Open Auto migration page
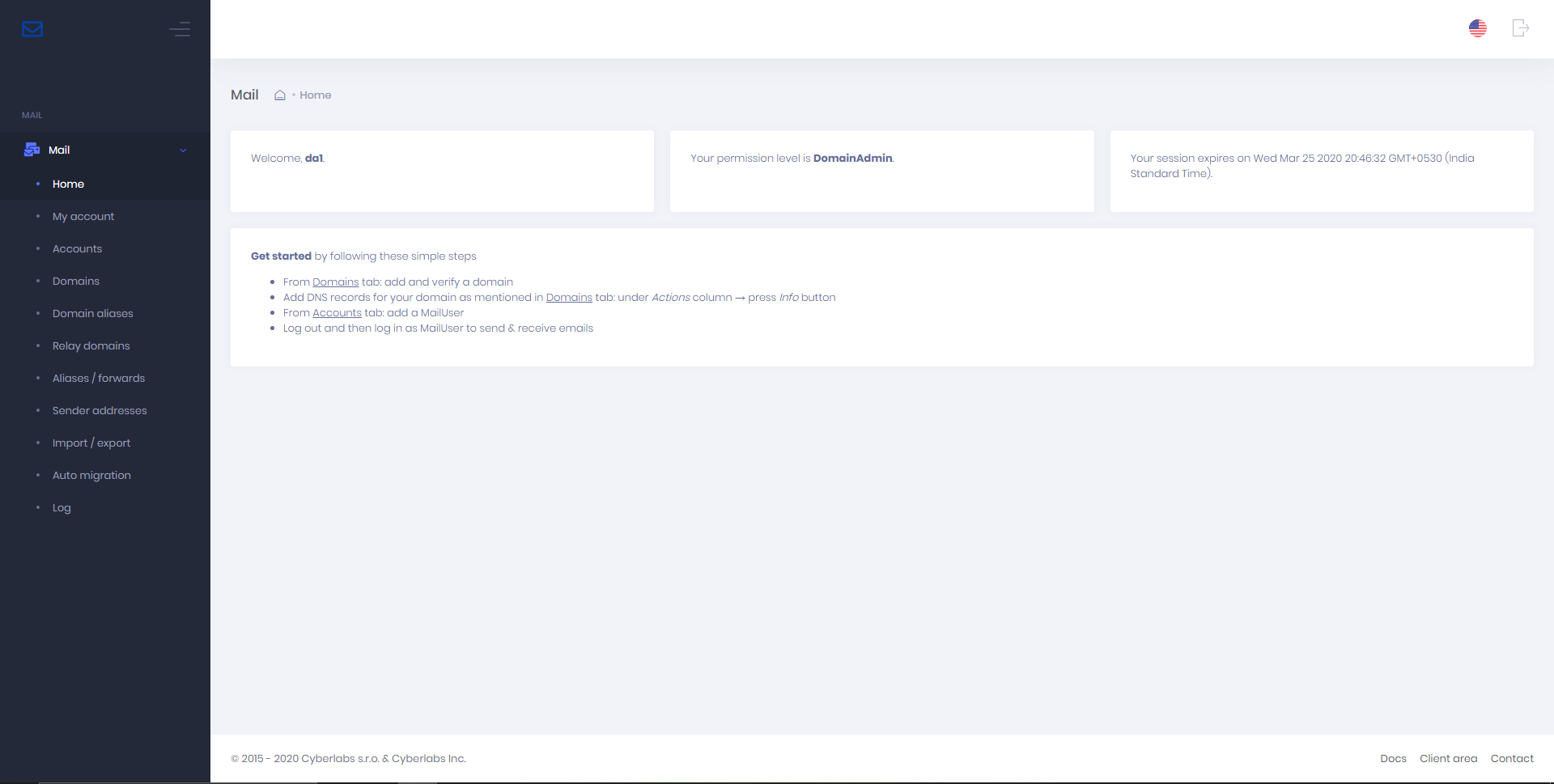1554x784 pixels. coord(91,475)
